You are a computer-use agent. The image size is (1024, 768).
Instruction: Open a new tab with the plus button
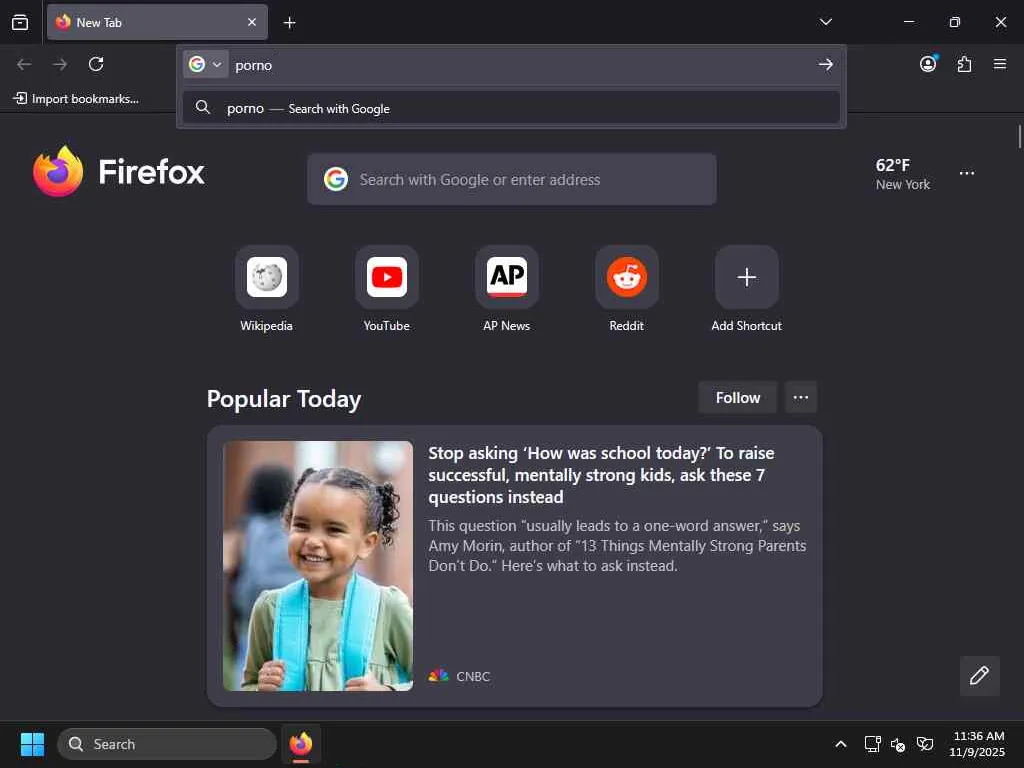point(289,23)
